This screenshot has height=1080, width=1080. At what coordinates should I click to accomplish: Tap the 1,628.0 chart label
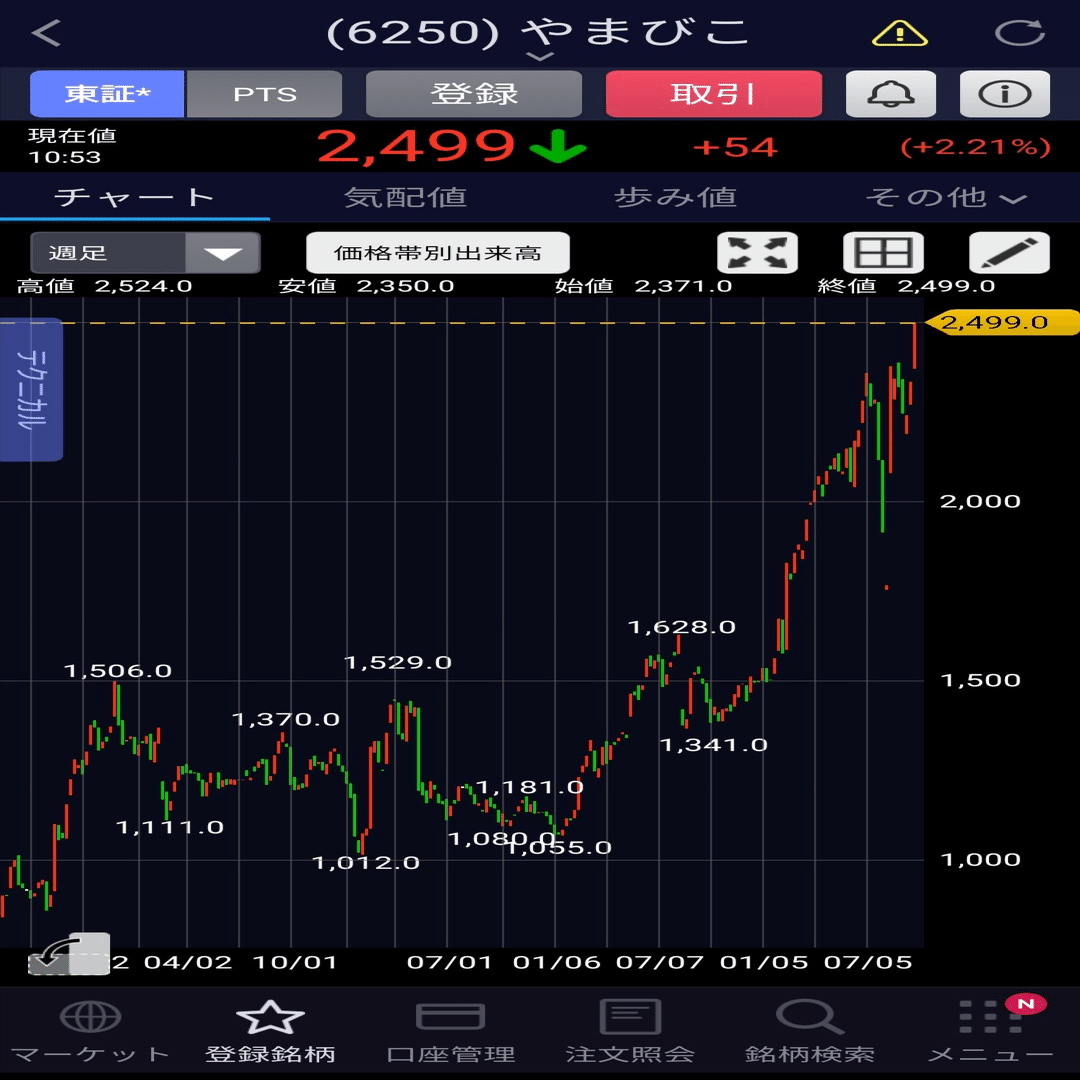[681, 627]
